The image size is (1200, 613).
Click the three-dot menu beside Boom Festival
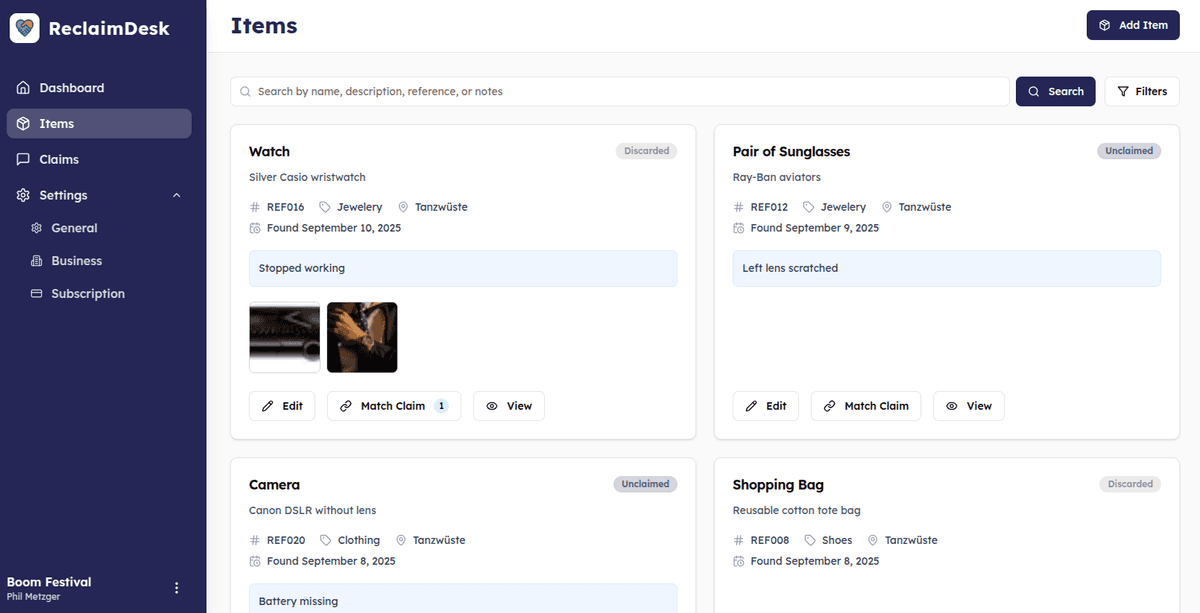coord(177,588)
